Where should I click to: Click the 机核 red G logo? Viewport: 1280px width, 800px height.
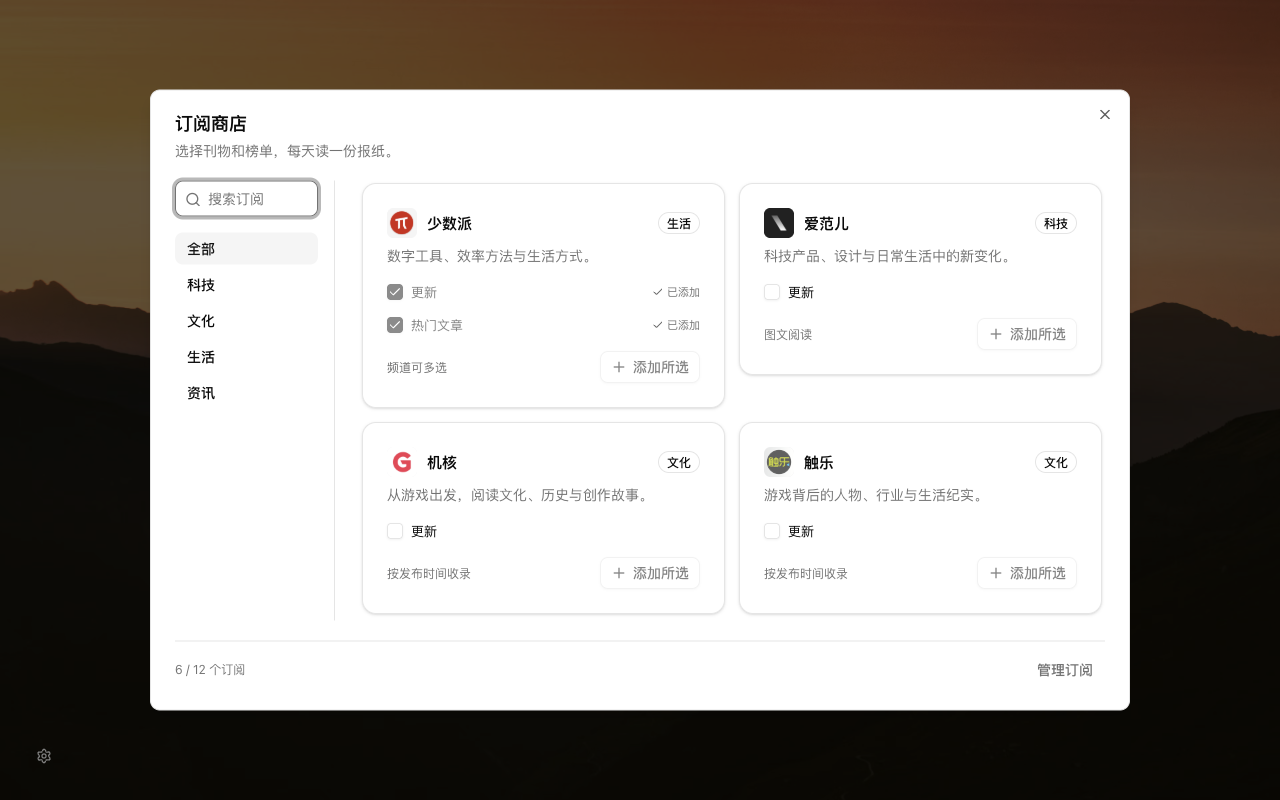point(402,462)
